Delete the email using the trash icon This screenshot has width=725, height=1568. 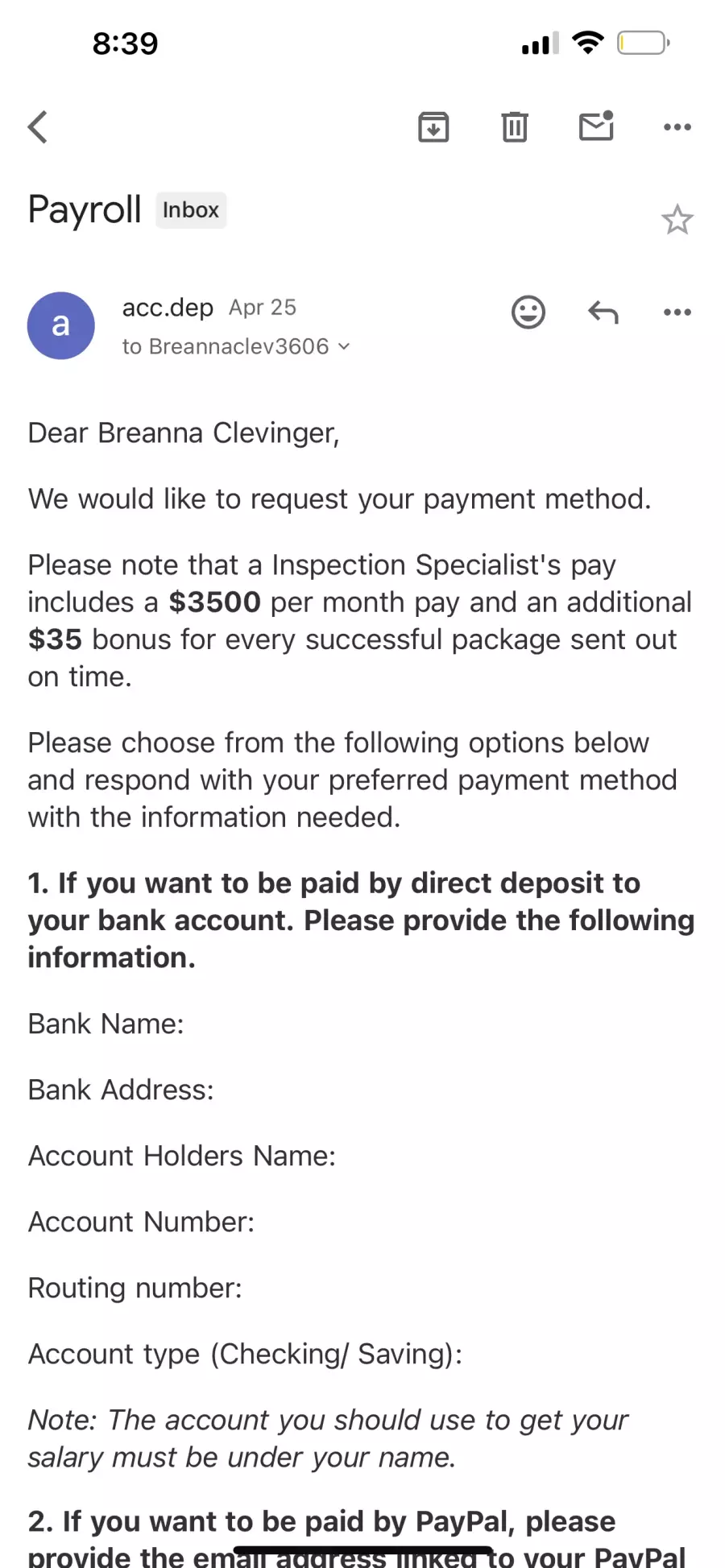515,127
